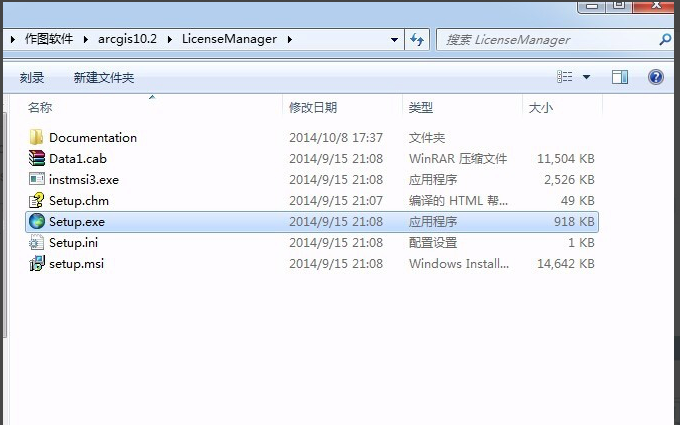Click the 49 KB size cell
The image size is (680, 425).
tap(578, 201)
